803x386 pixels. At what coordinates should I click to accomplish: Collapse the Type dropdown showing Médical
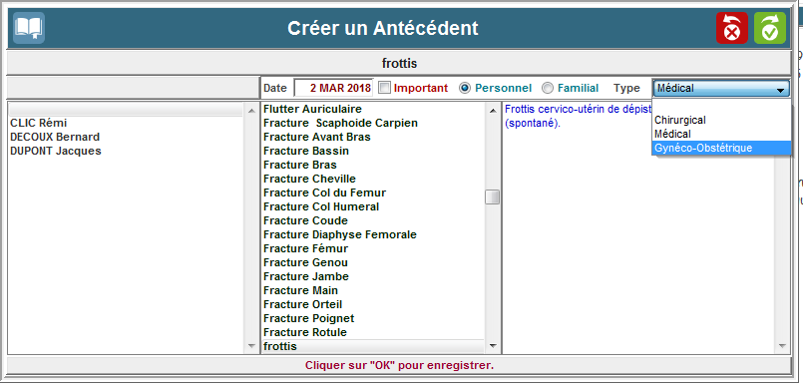tap(721, 88)
